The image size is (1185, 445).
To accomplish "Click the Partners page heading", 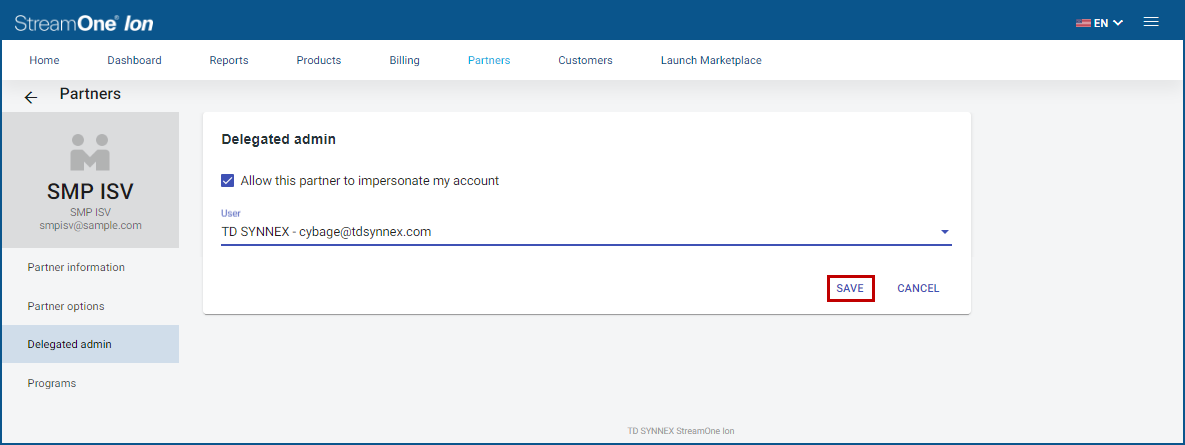I will [90, 94].
